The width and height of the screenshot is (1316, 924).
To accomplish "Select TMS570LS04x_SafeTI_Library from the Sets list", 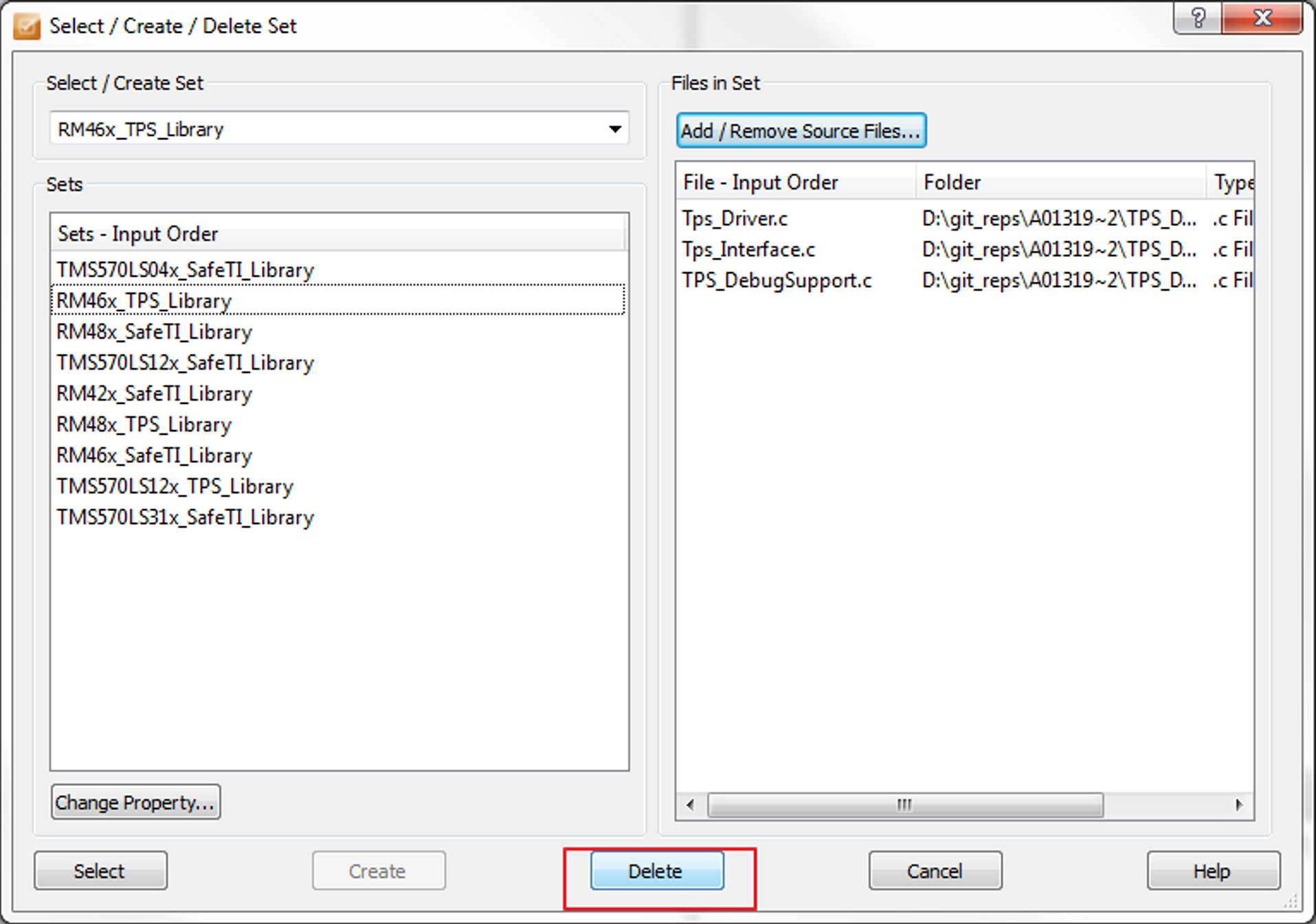I will [184, 270].
